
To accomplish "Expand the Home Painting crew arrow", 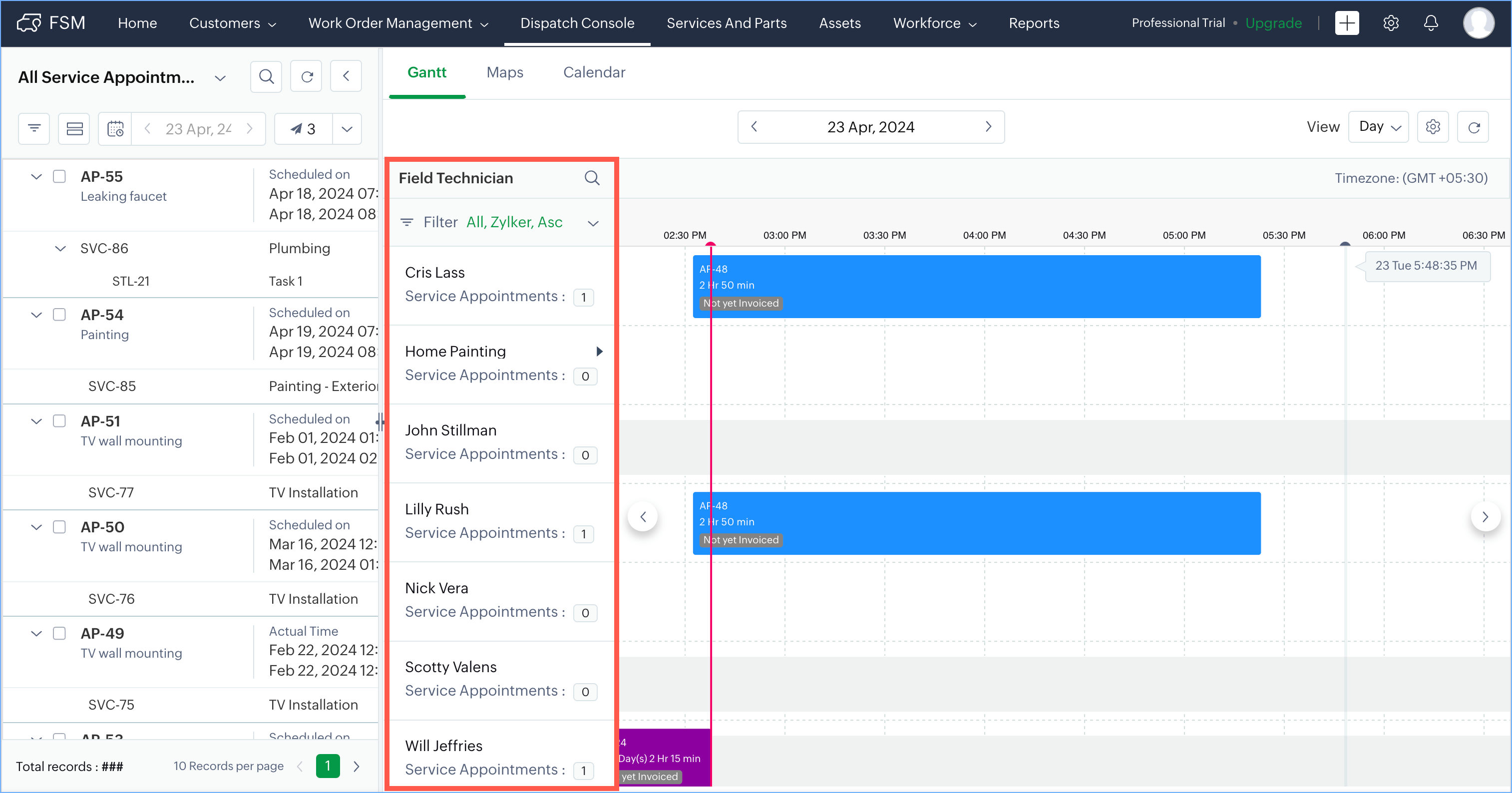I will pyautogui.click(x=599, y=351).
